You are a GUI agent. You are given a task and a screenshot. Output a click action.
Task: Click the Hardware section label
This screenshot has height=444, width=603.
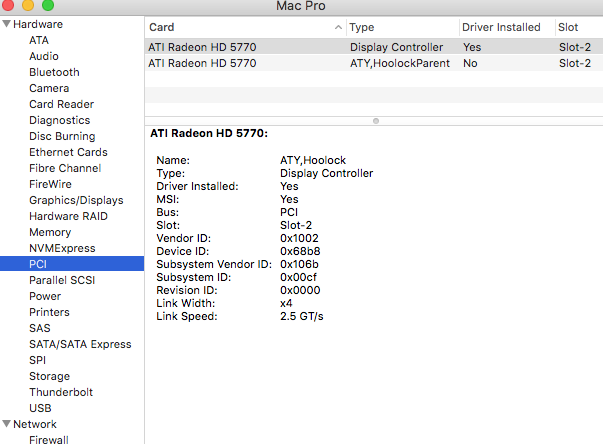[x=38, y=24]
